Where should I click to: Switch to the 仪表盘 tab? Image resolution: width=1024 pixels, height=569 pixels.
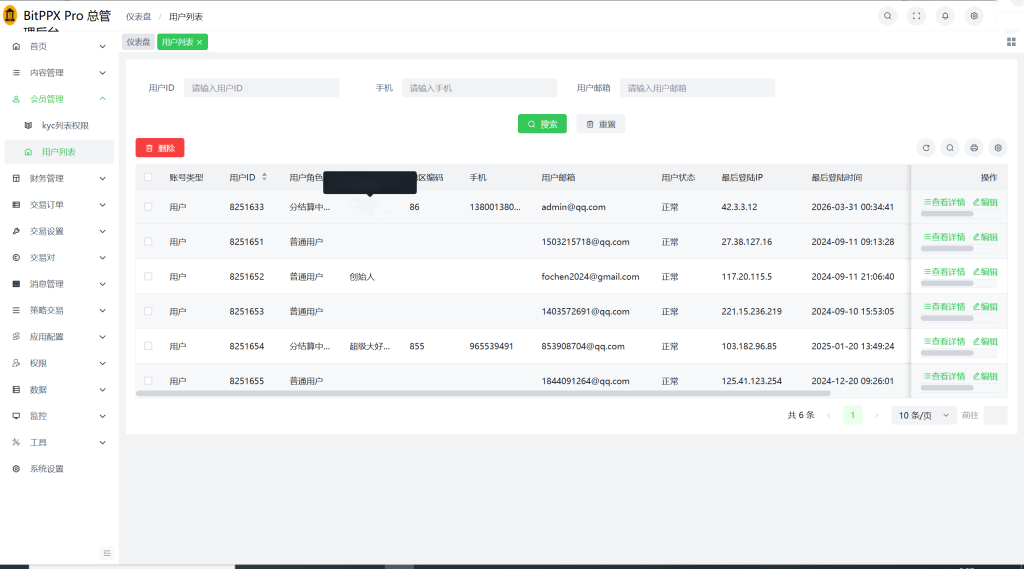pos(138,42)
